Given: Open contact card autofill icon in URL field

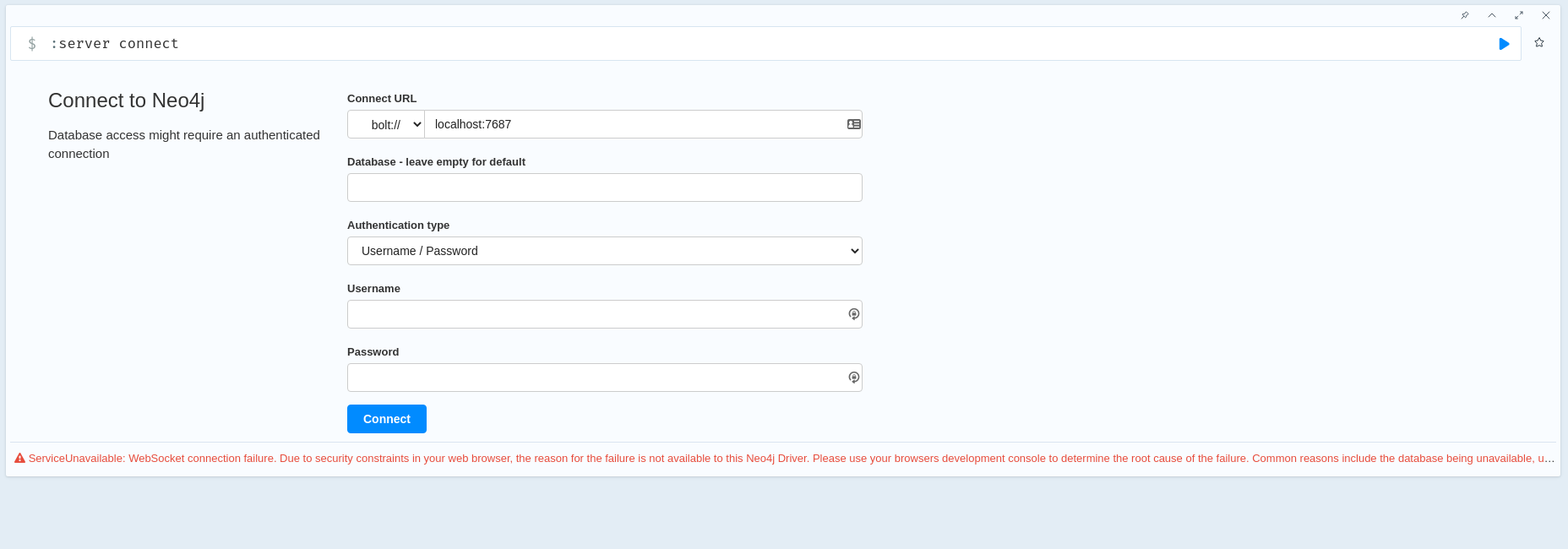Looking at the screenshot, I should click(x=854, y=124).
